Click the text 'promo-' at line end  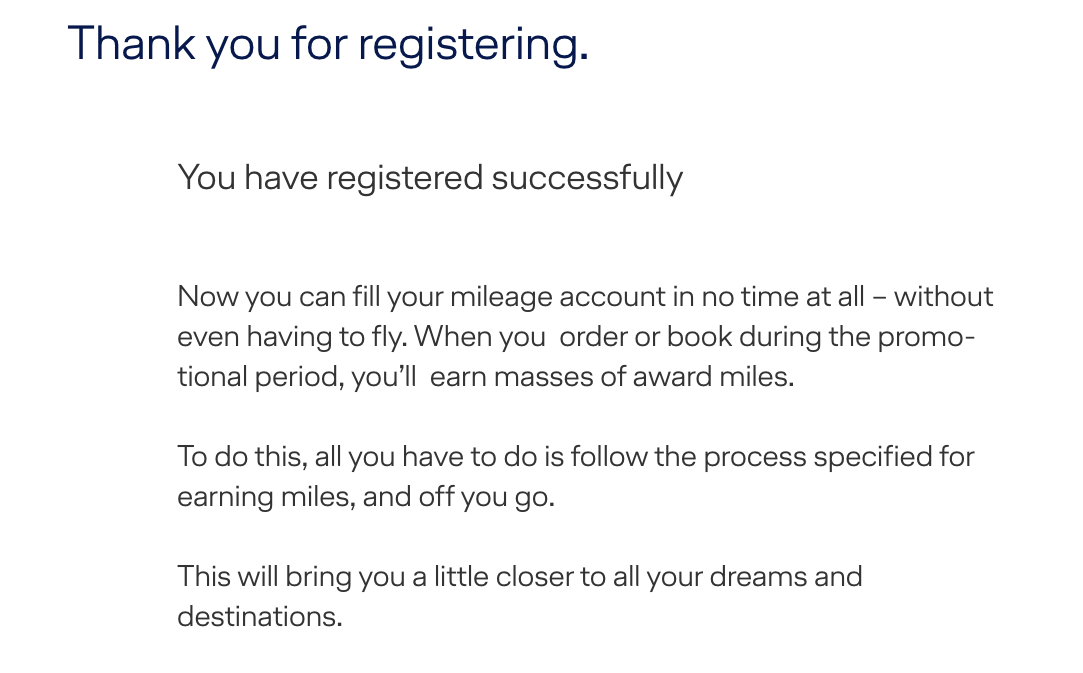[926, 338]
